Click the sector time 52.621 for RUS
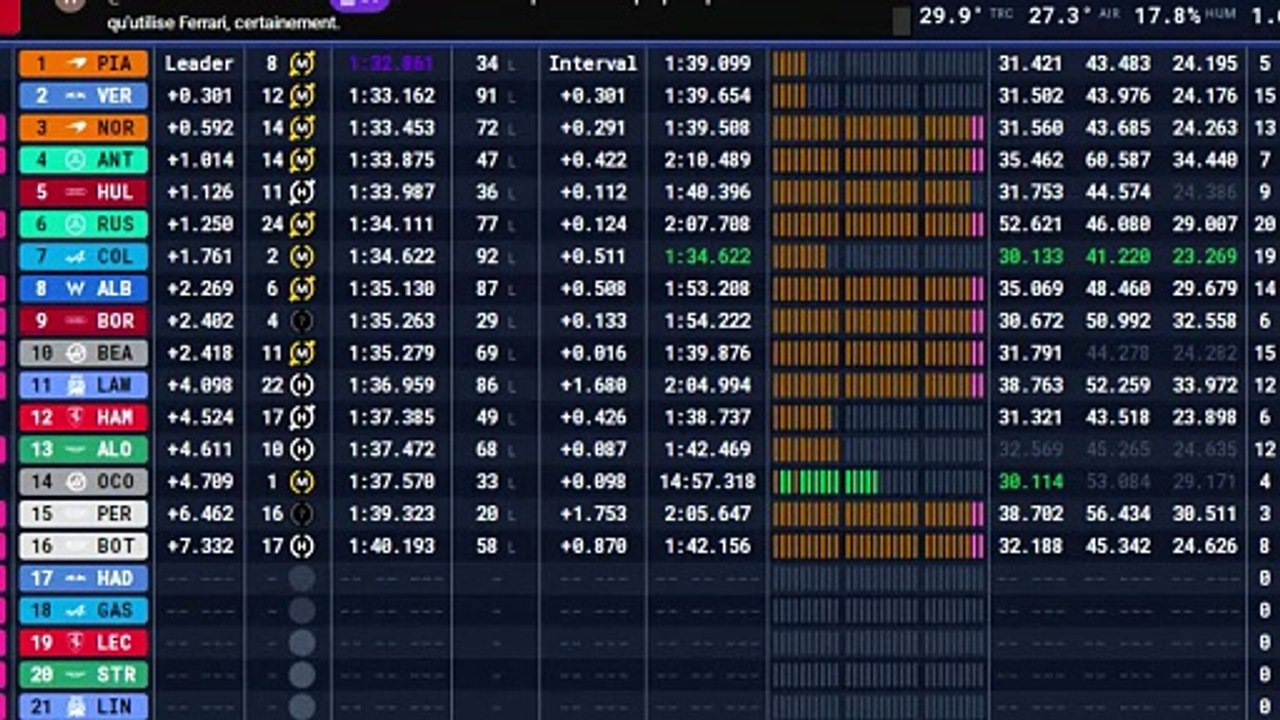 point(1031,224)
